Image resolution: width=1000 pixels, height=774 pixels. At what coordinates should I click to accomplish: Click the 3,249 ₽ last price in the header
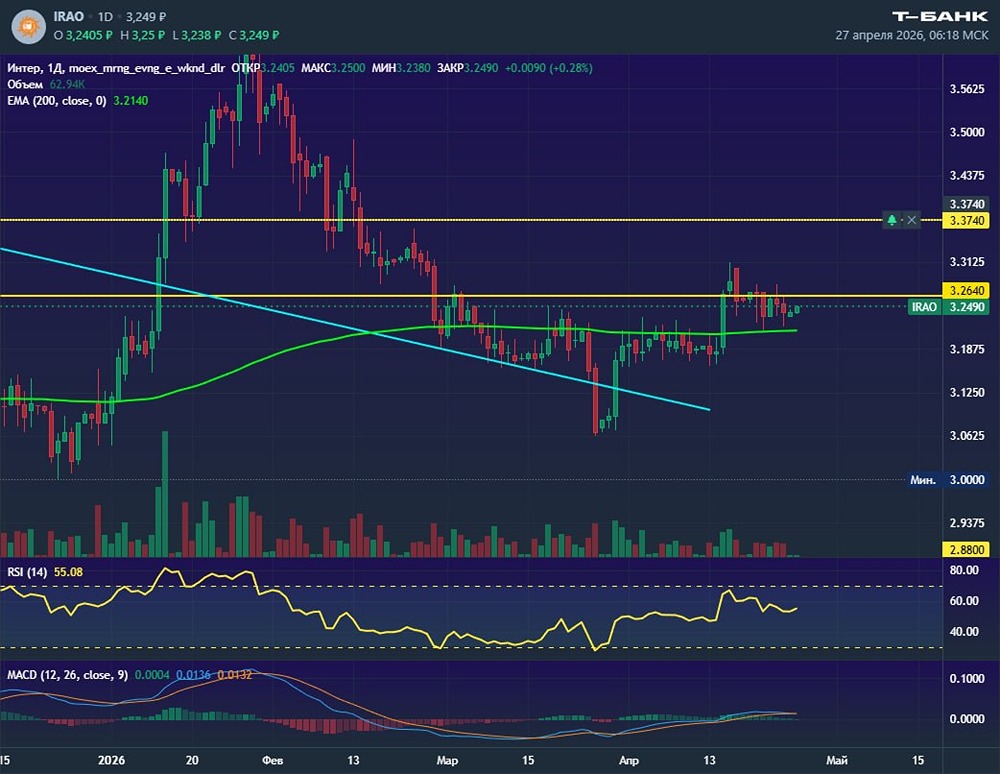[146, 17]
